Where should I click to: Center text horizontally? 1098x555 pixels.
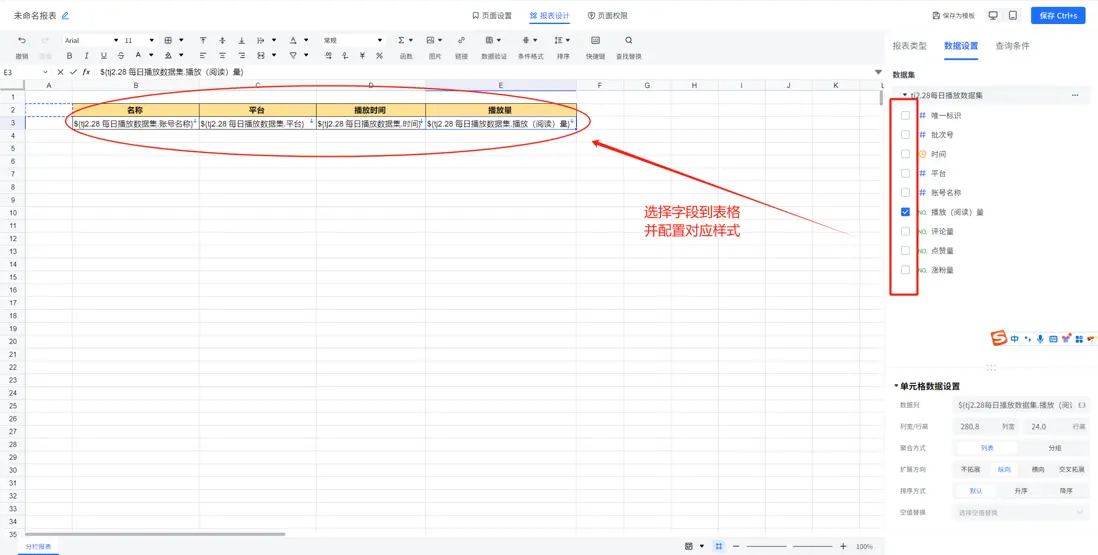click(x=223, y=55)
